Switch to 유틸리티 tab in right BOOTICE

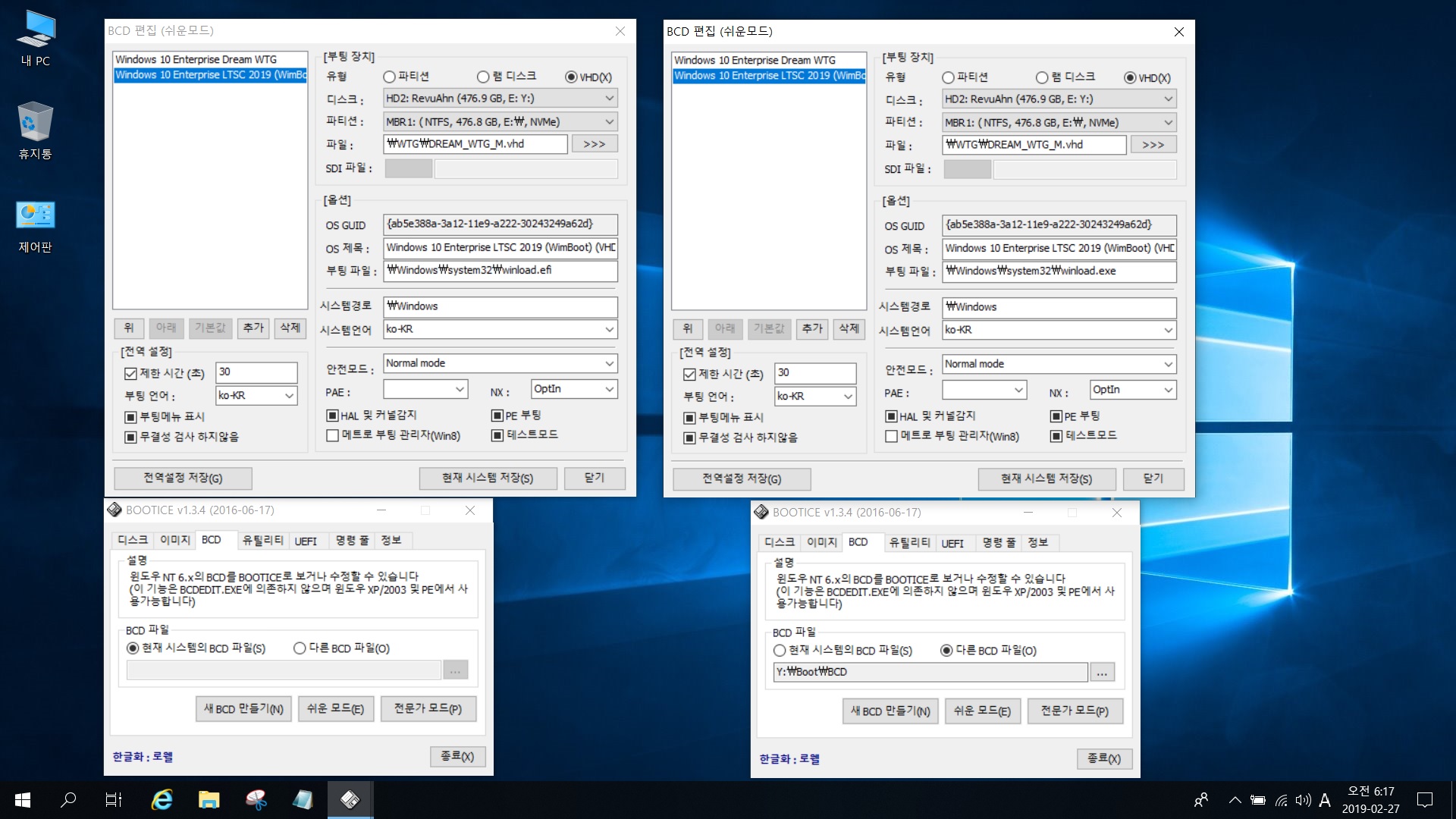click(909, 543)
